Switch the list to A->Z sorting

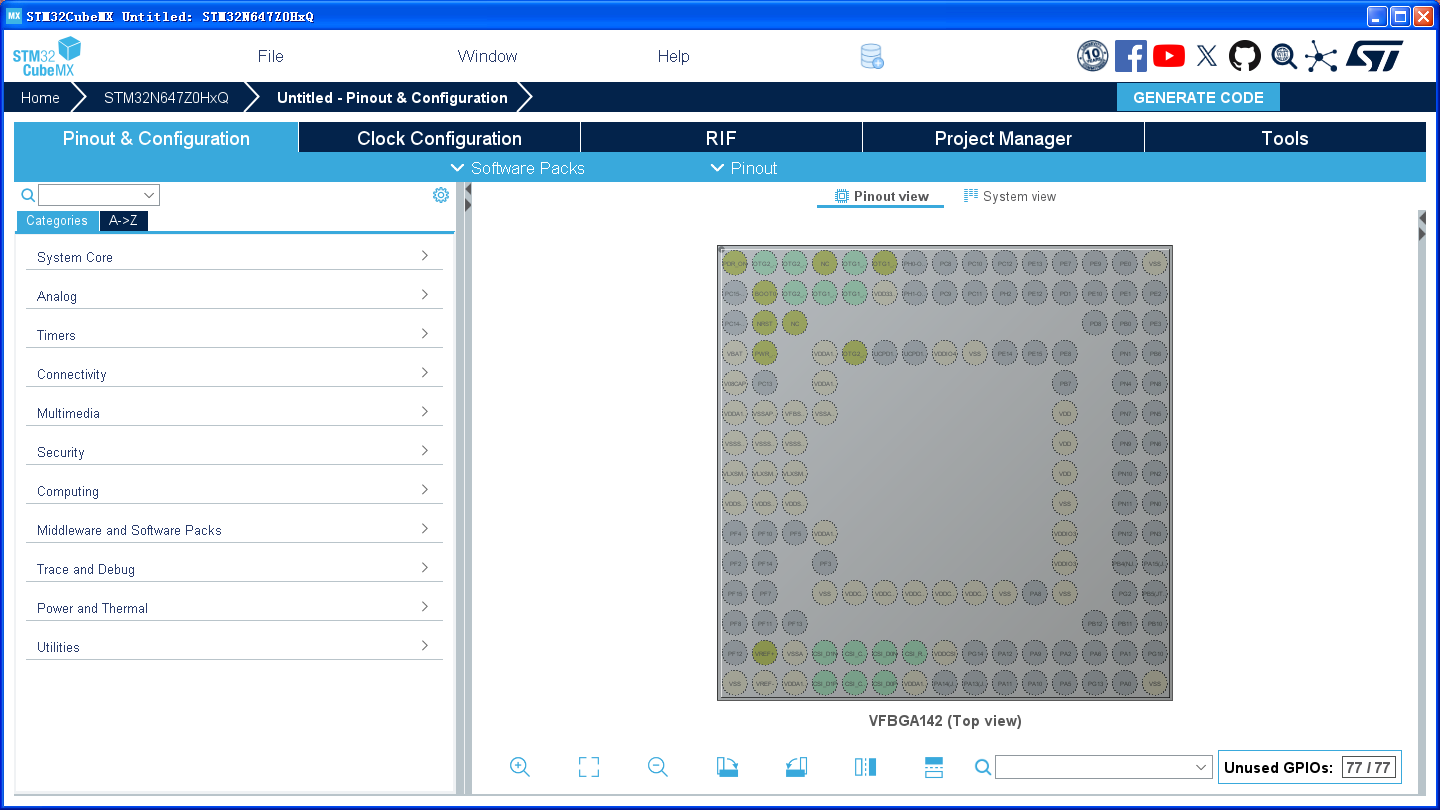tap(124, 221)
